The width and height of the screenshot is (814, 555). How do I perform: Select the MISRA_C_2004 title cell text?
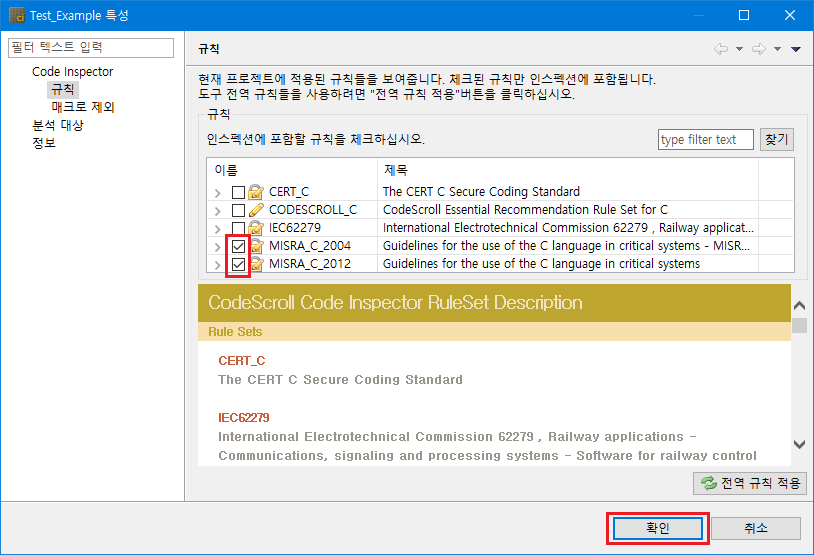[566, 246]
